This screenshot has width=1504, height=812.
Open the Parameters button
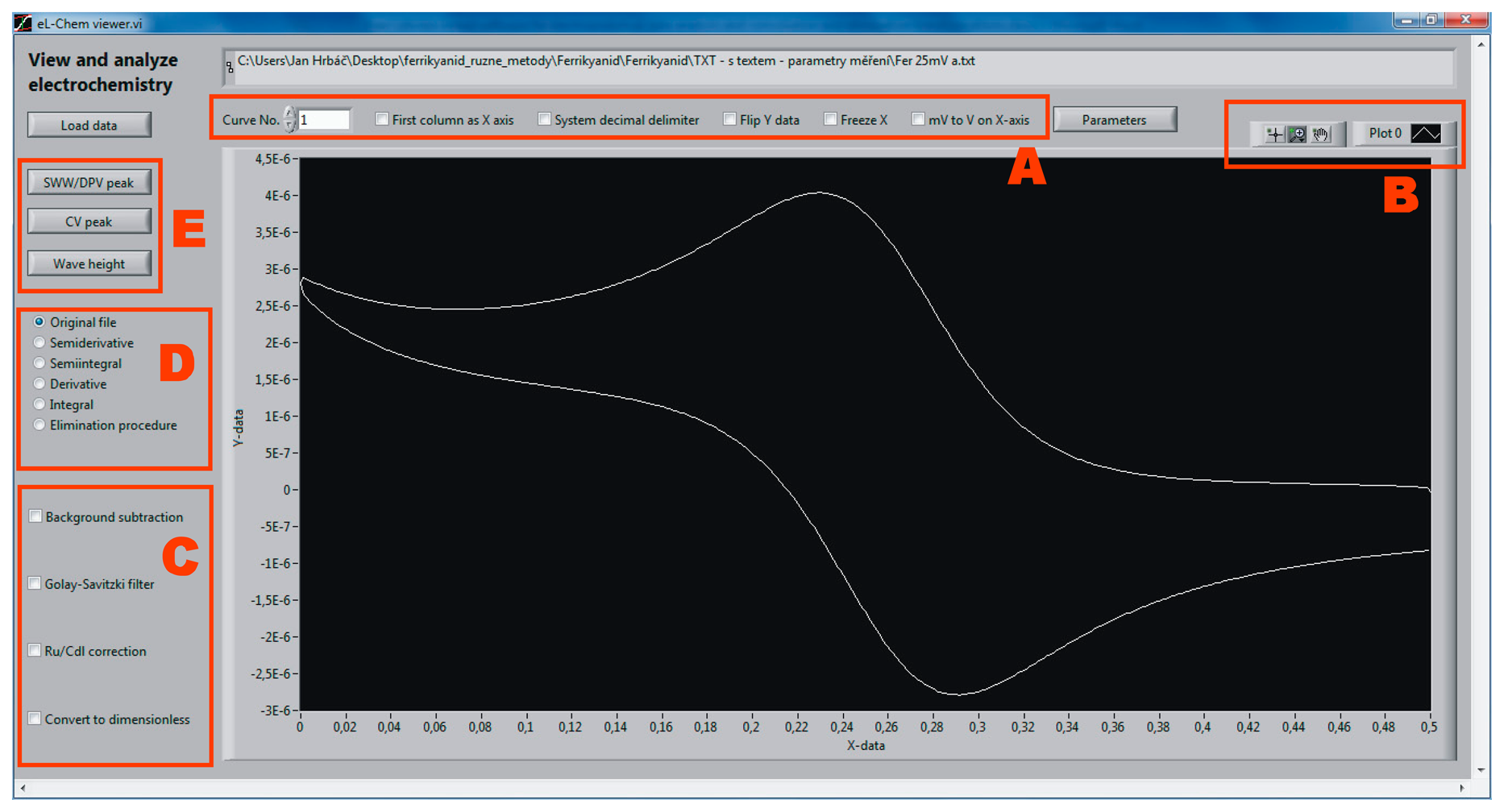coord(1114,120)
